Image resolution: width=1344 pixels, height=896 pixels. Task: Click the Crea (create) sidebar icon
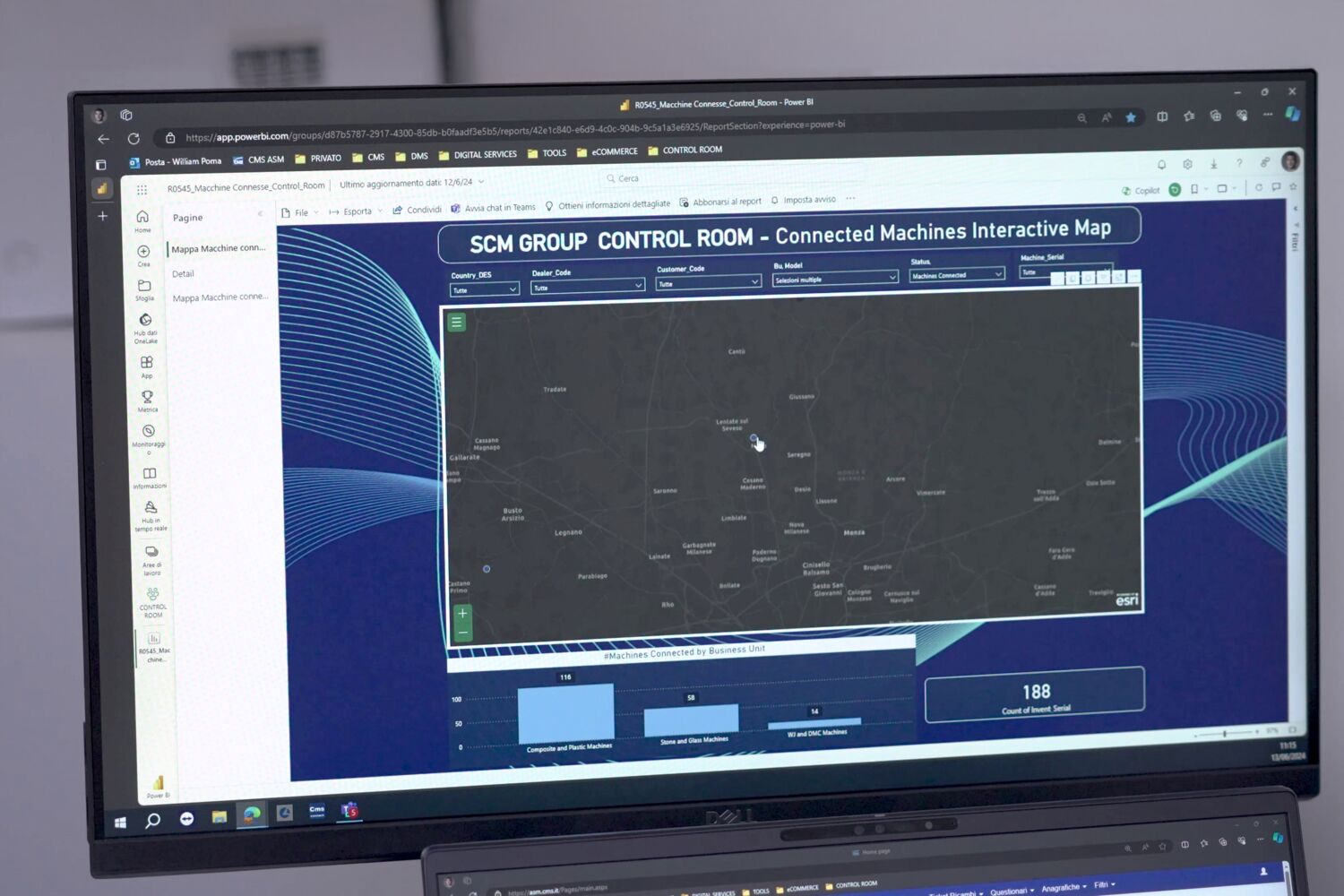pos(143,255)
